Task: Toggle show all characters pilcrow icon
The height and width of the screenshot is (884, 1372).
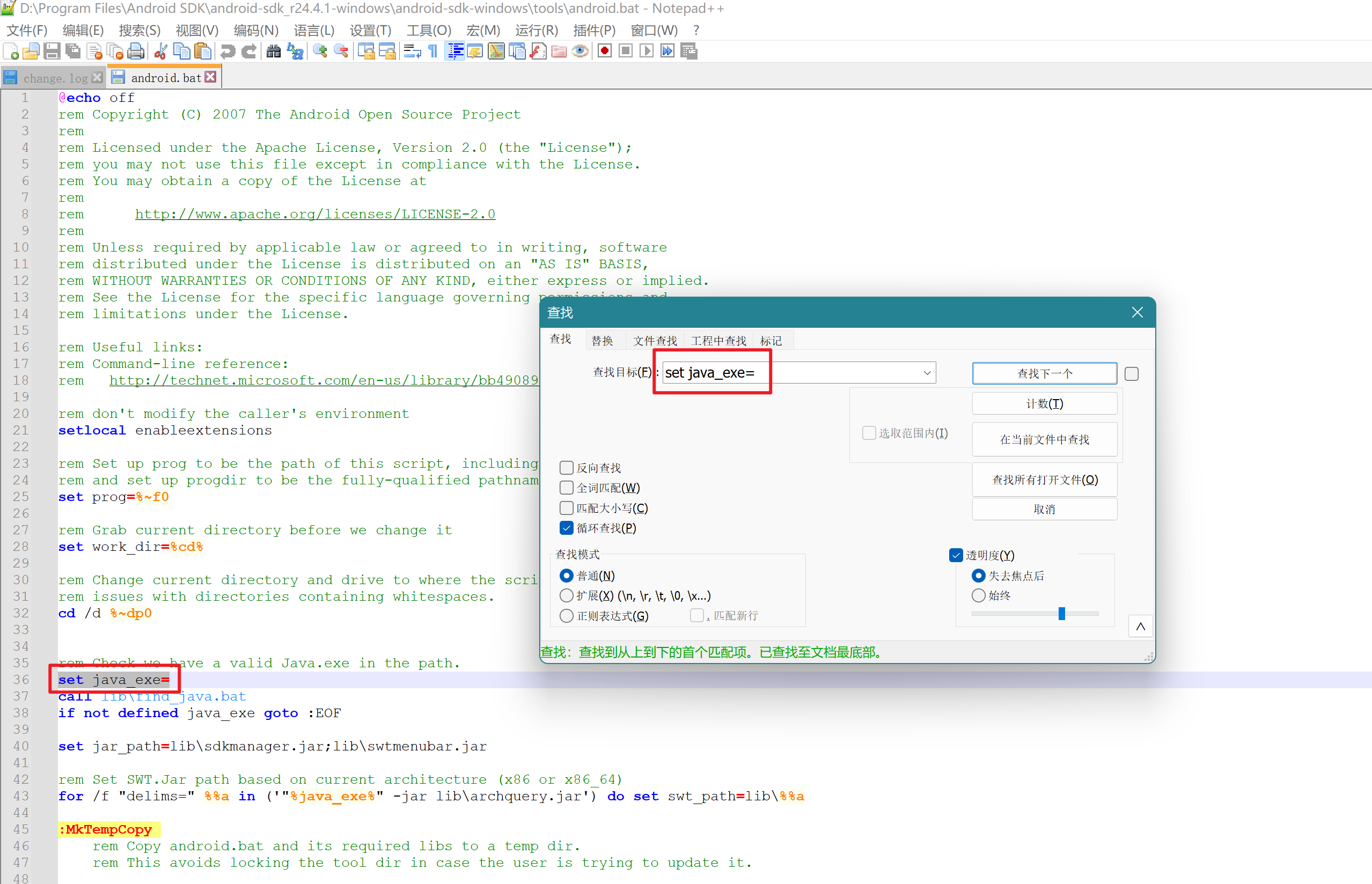Action: click(434, 51)
